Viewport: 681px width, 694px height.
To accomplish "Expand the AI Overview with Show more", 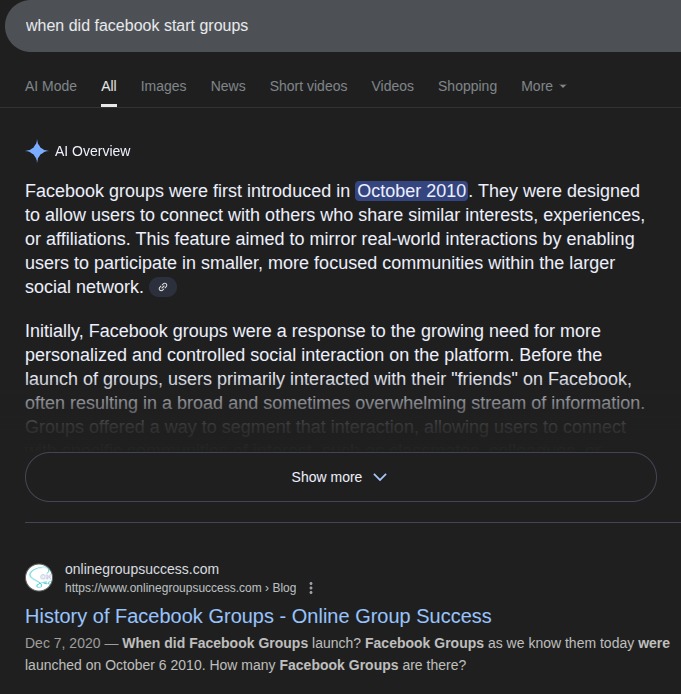I will [341, 477].
